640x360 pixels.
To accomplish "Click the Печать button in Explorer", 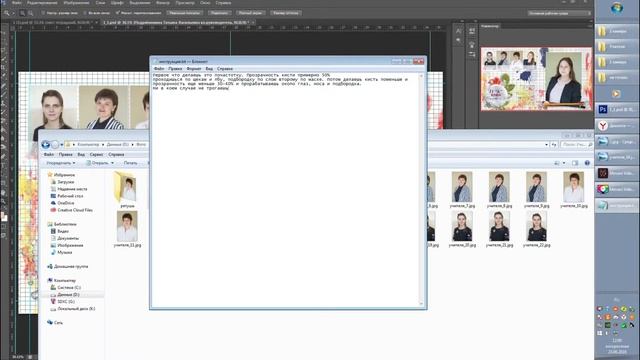I will pos(131,163).
